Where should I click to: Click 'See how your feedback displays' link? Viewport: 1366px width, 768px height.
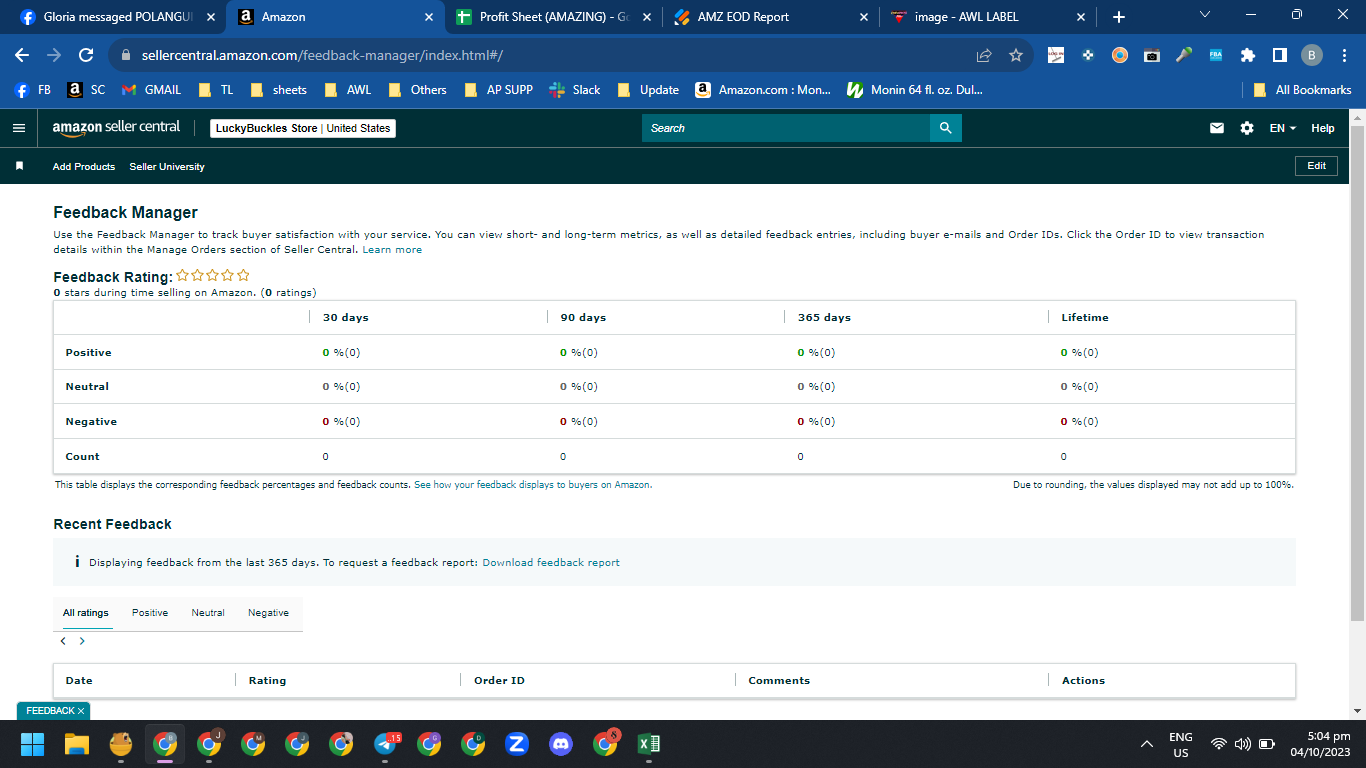coord(533,485)
